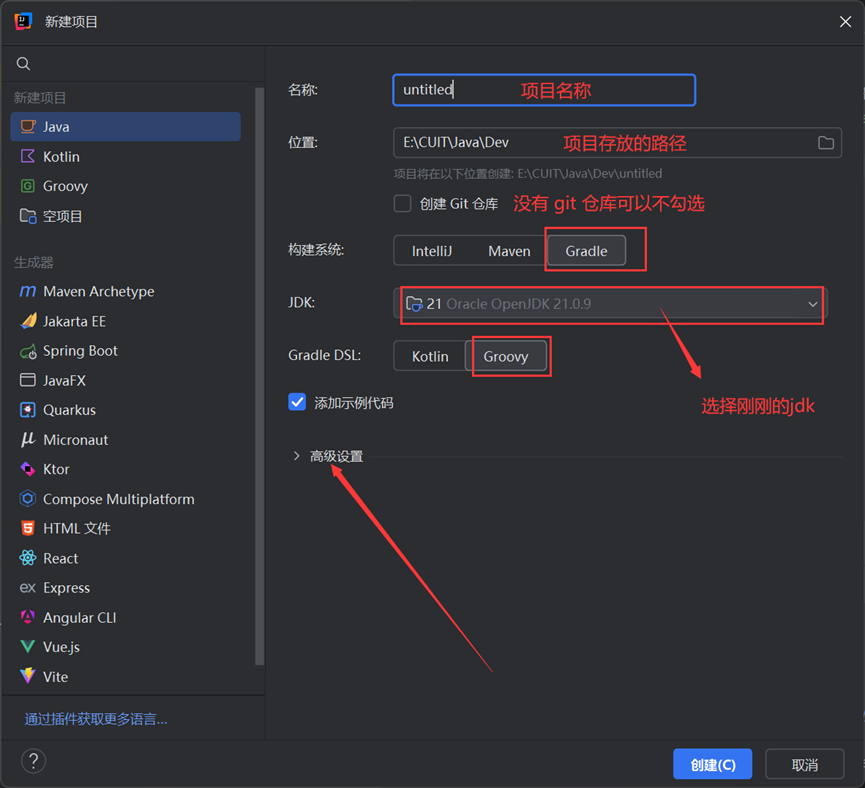The width and height of the screenshot is (865, 788).
Task: Click the Vue.js V icon
Action: pyautogui.click(x=28, y=647)
